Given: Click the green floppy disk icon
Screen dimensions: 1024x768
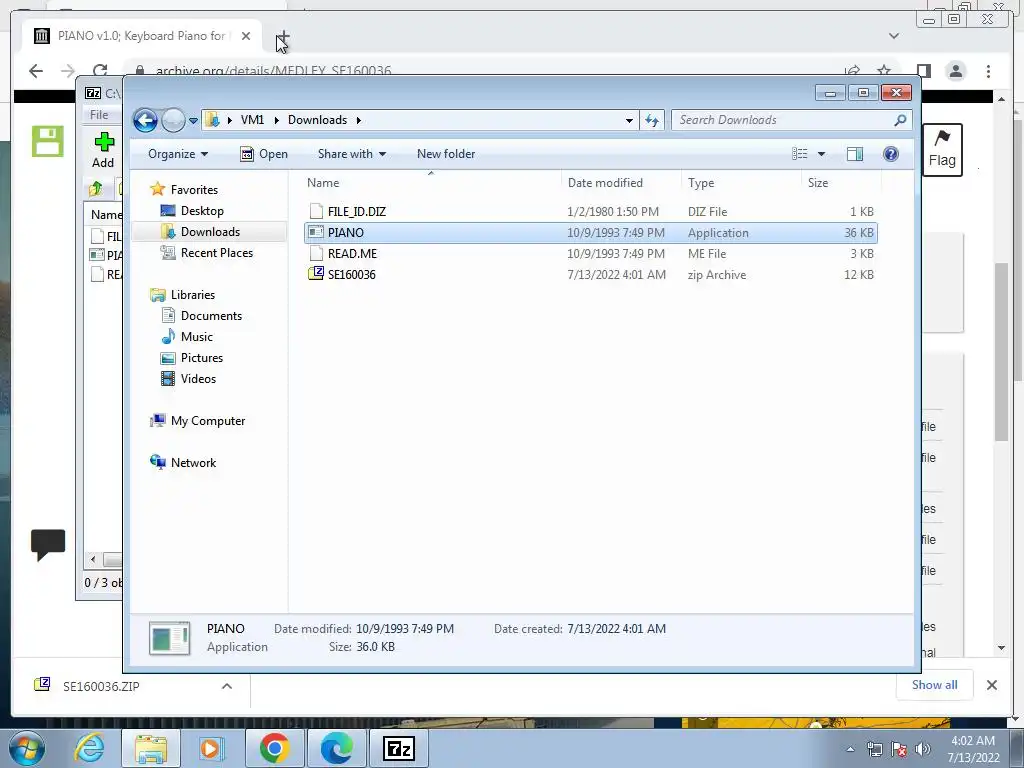Looking at the screenshot, I should coord(48,141).
